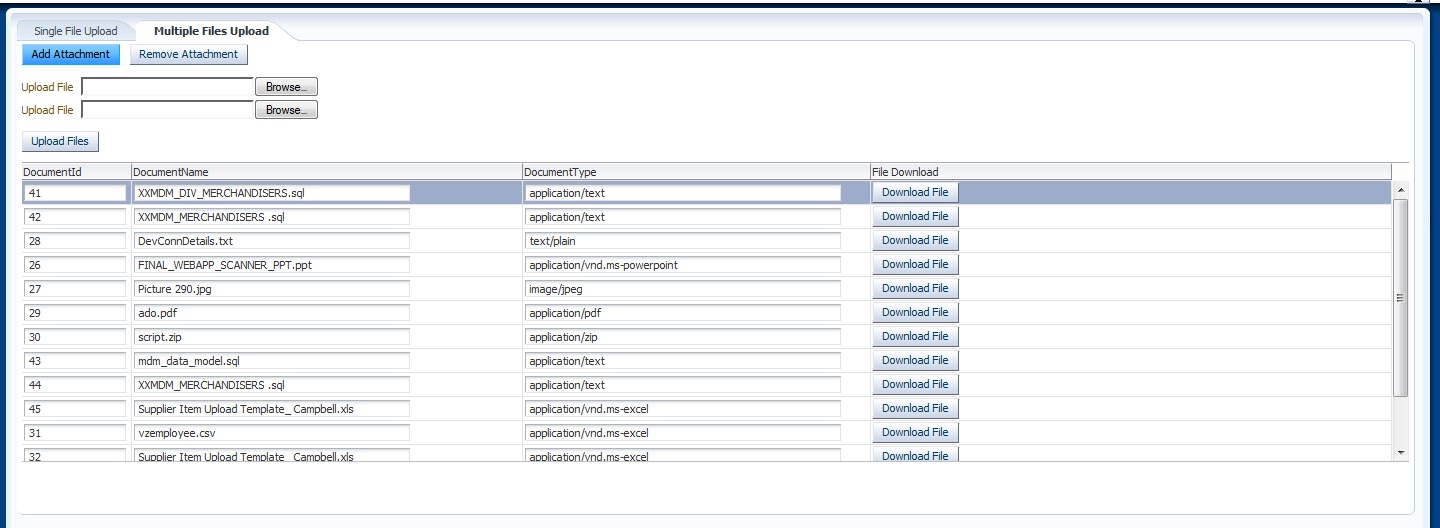The height and width of the screenshot is (528, 1440).
Task: Click the mdm_data_model.sql name field
Action: 272,361
